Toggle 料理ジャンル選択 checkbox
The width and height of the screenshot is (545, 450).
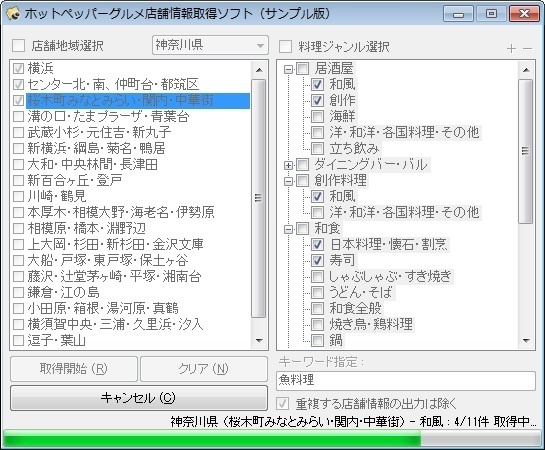coord(285,47)
